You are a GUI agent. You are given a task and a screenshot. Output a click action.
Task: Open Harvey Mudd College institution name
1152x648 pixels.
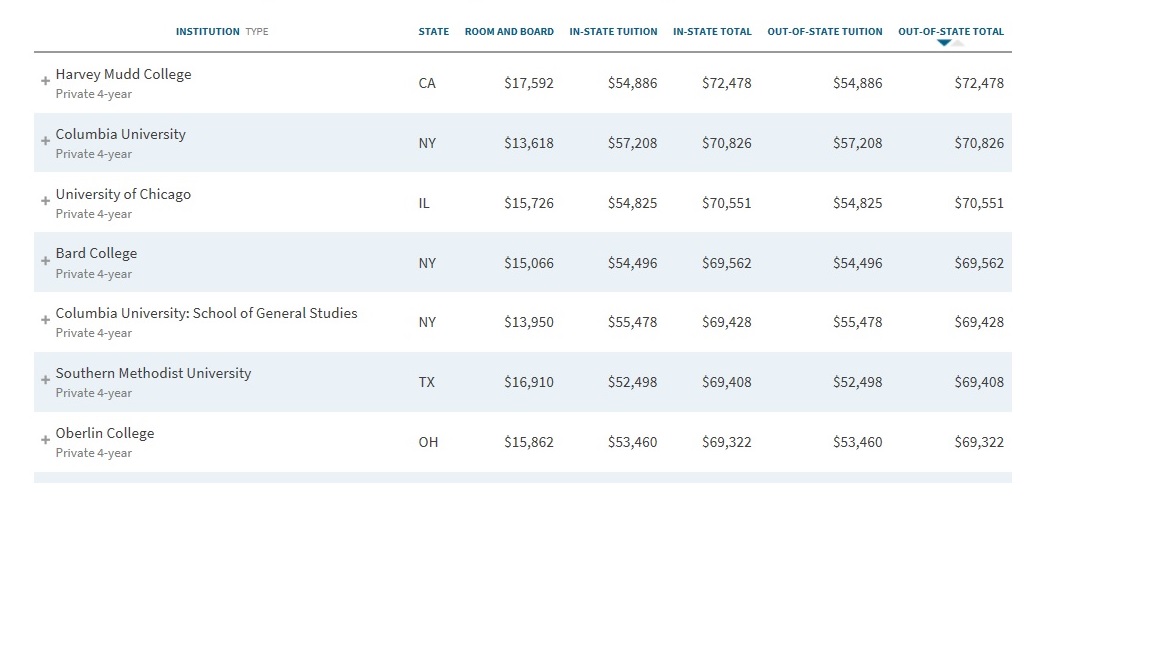click(123, 74)
